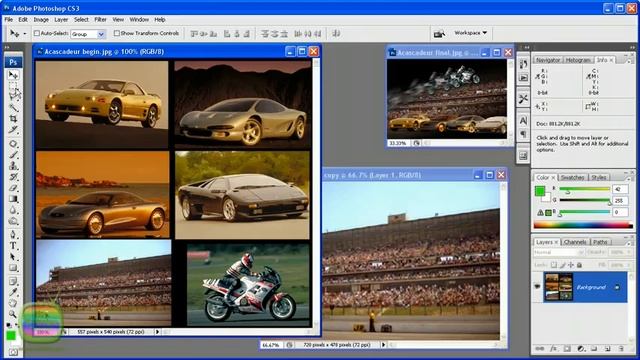Hide the Background layer eye icon
The width and height of the screenshot is (640, 360).
(x=537, y=287)
